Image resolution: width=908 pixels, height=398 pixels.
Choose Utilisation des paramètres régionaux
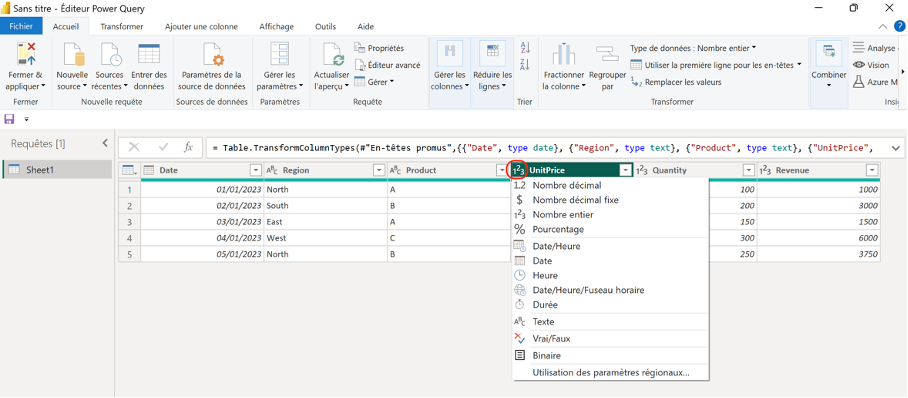610,373
